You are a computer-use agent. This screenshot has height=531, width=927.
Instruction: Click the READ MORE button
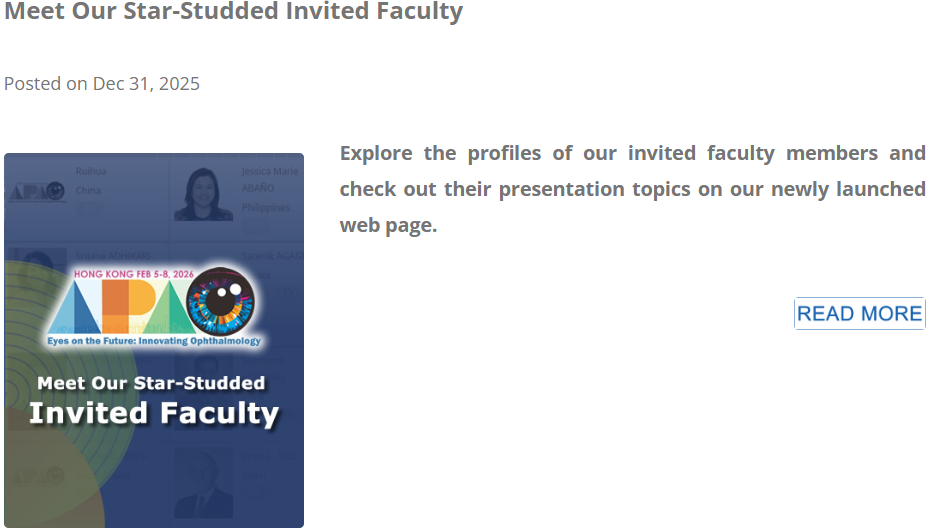(859, 314)
